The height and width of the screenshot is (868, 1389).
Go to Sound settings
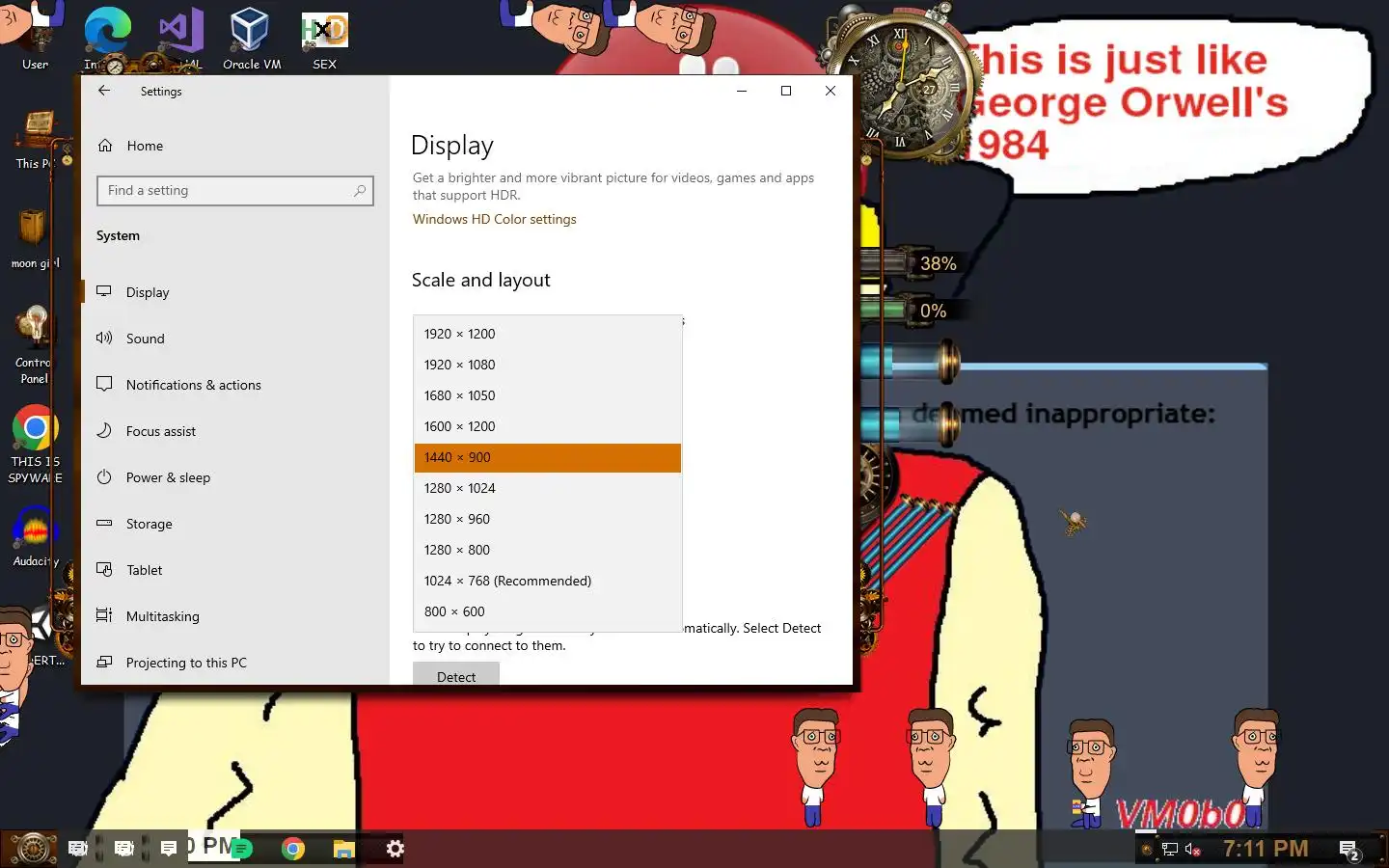click(x=235, y=339)
